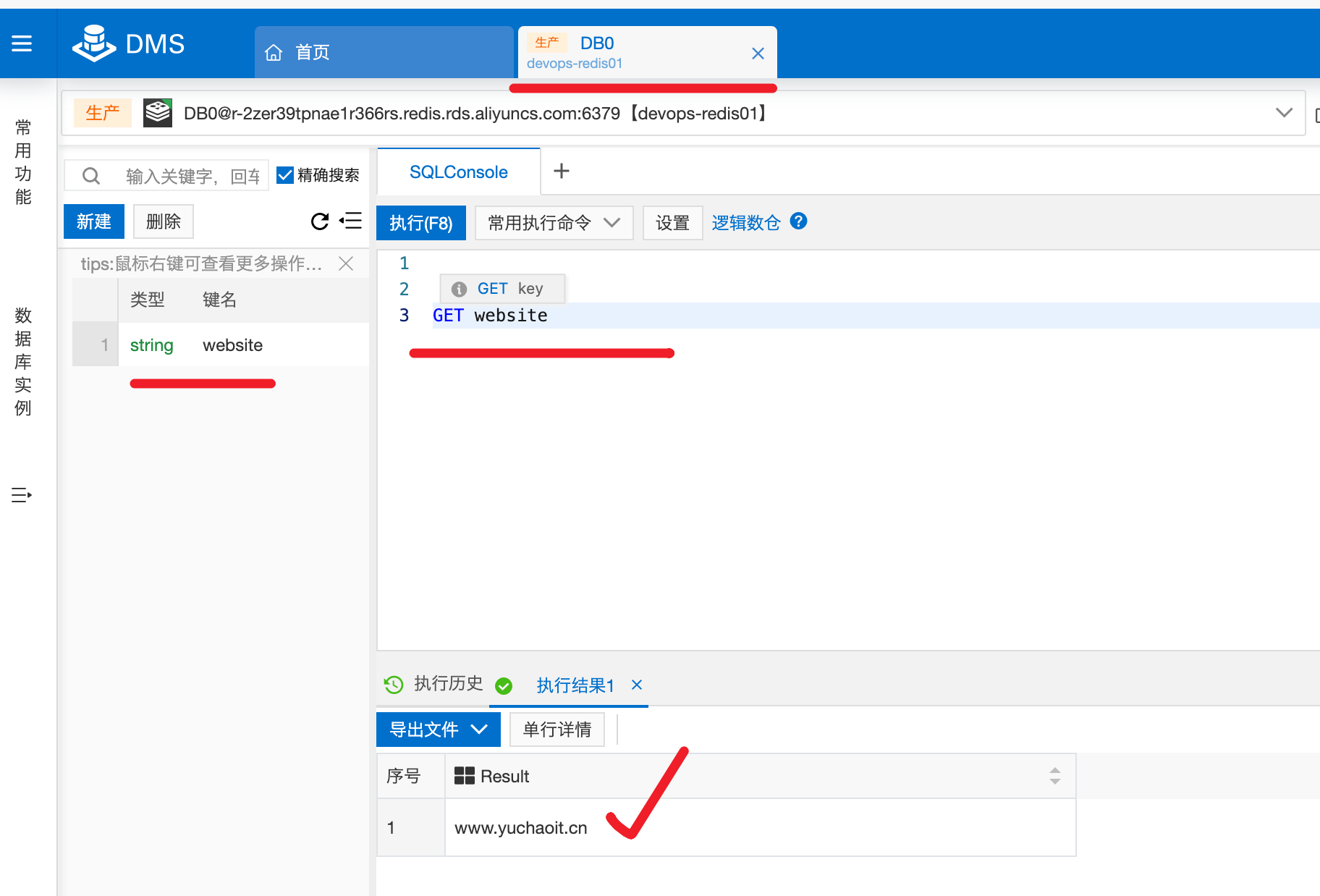
Task: Open help for 逻辑数仓
Action: (x=798, y=221)
